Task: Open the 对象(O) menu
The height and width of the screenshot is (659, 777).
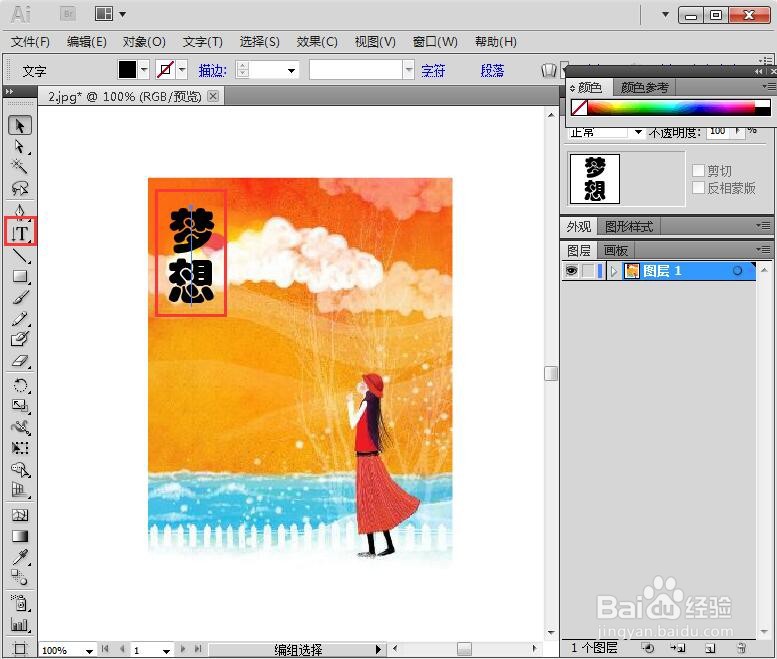Action: coord(144,42)
